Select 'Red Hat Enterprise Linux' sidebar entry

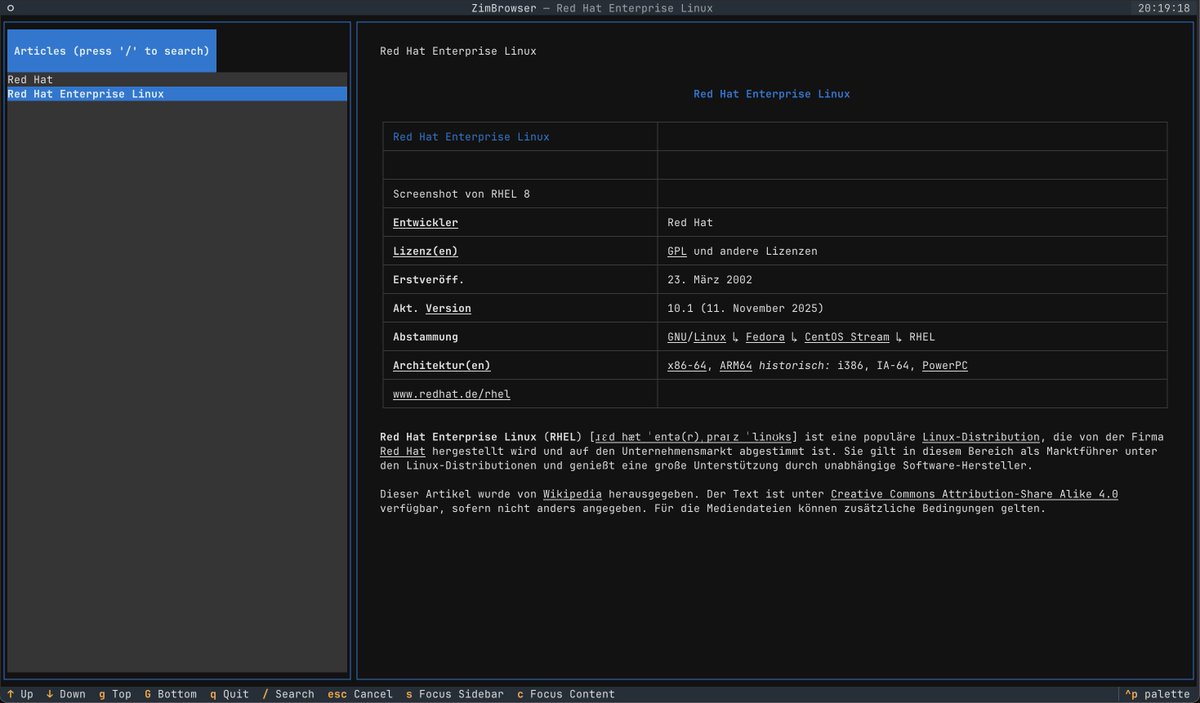click(177, 94)
